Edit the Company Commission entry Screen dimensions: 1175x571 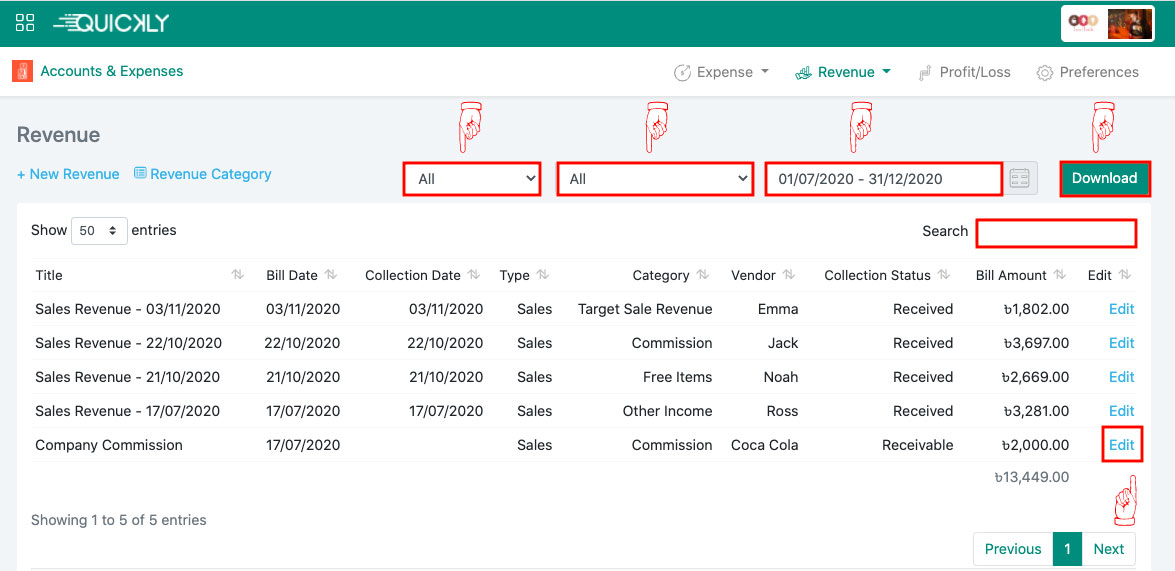click(x=1121, y=445)
